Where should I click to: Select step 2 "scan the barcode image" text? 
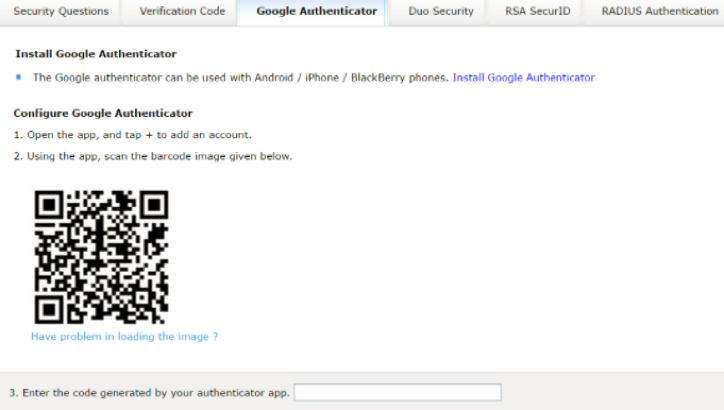153,157
